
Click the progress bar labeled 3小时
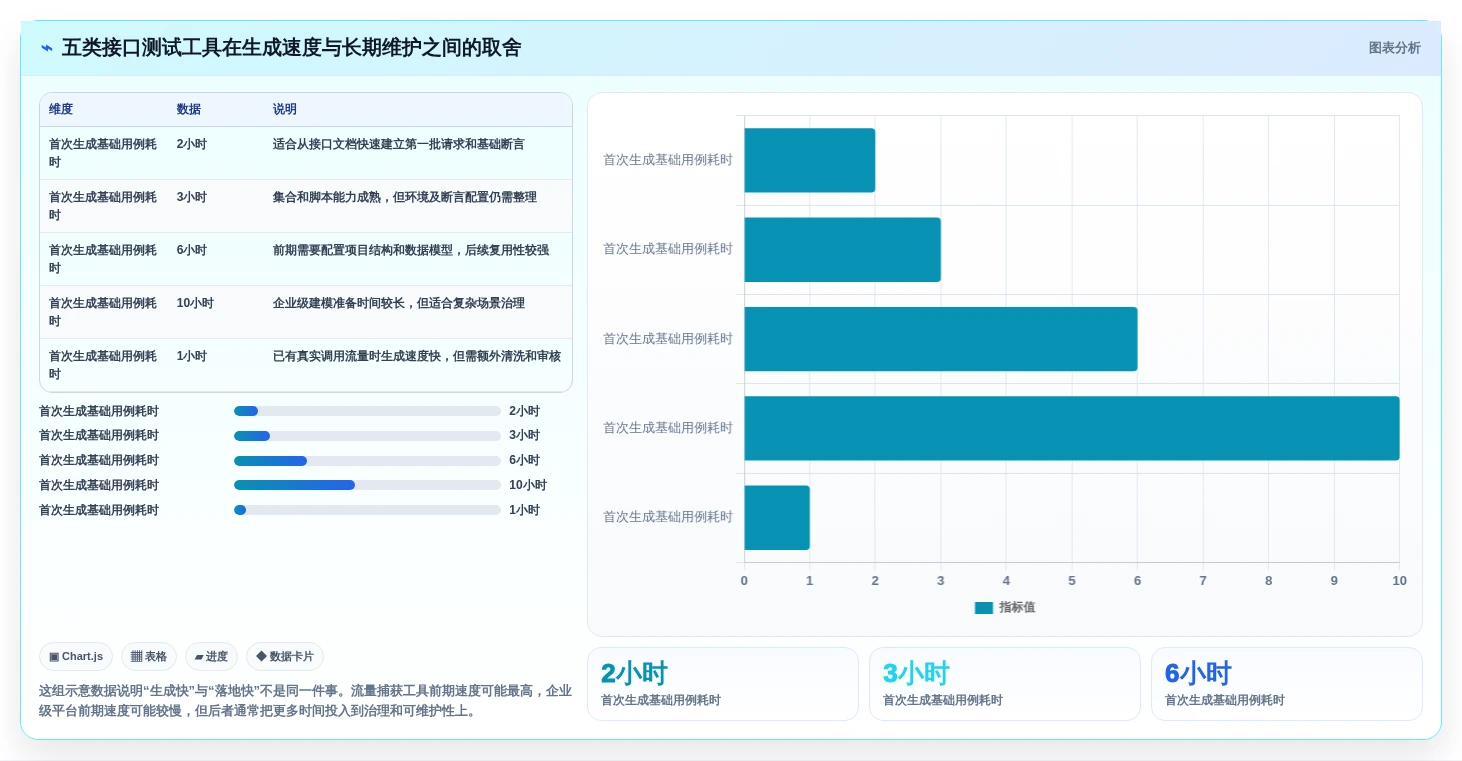pyautogui.click(x=367, y=436)
